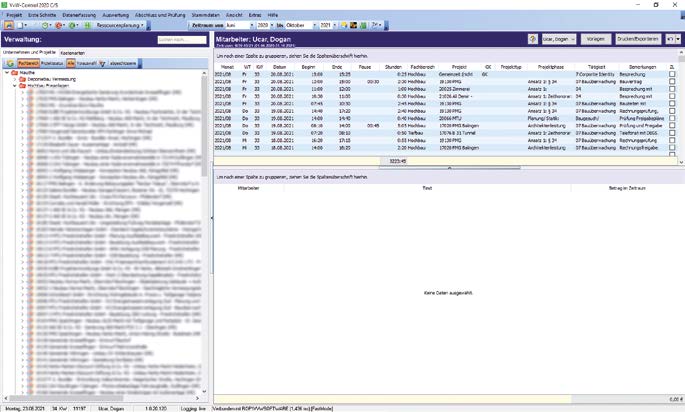Switch to the Unternehmen und Projekte tab
Viewport: 685px width, 412px height.
coord(29,52)
